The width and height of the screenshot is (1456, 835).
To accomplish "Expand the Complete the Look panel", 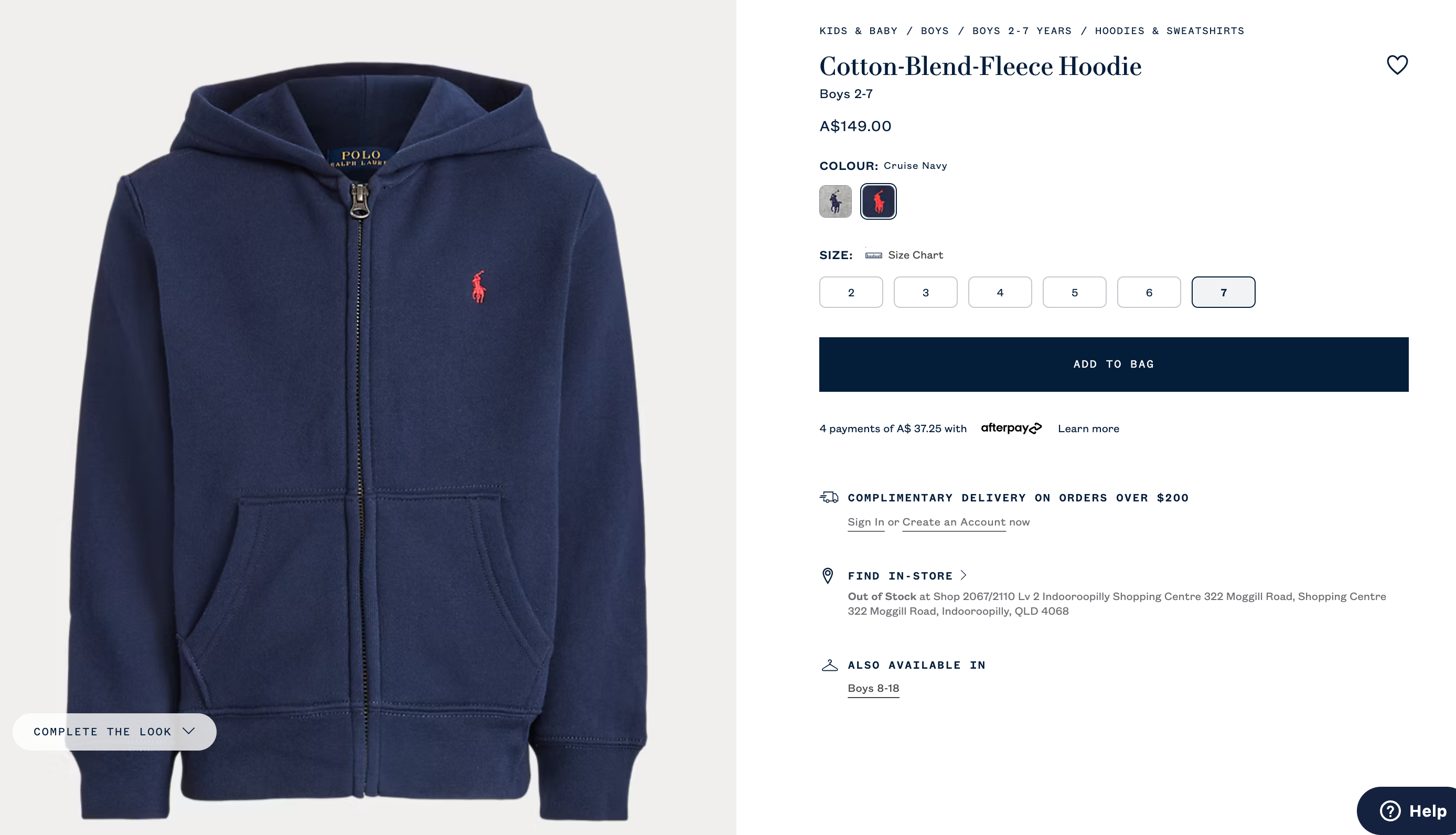I will click(115, 732).
